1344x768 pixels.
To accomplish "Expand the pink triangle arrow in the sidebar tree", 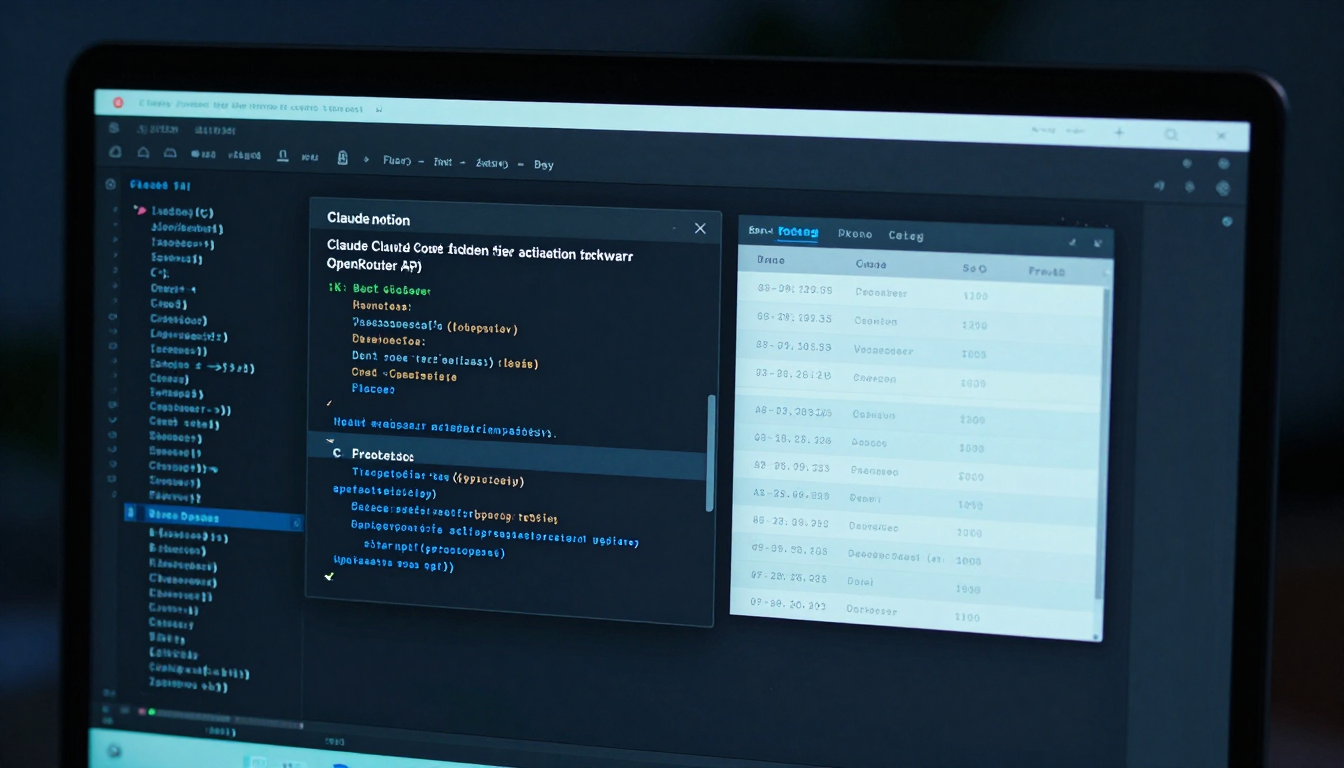I will pyautogui.click(x=140, y=211).
